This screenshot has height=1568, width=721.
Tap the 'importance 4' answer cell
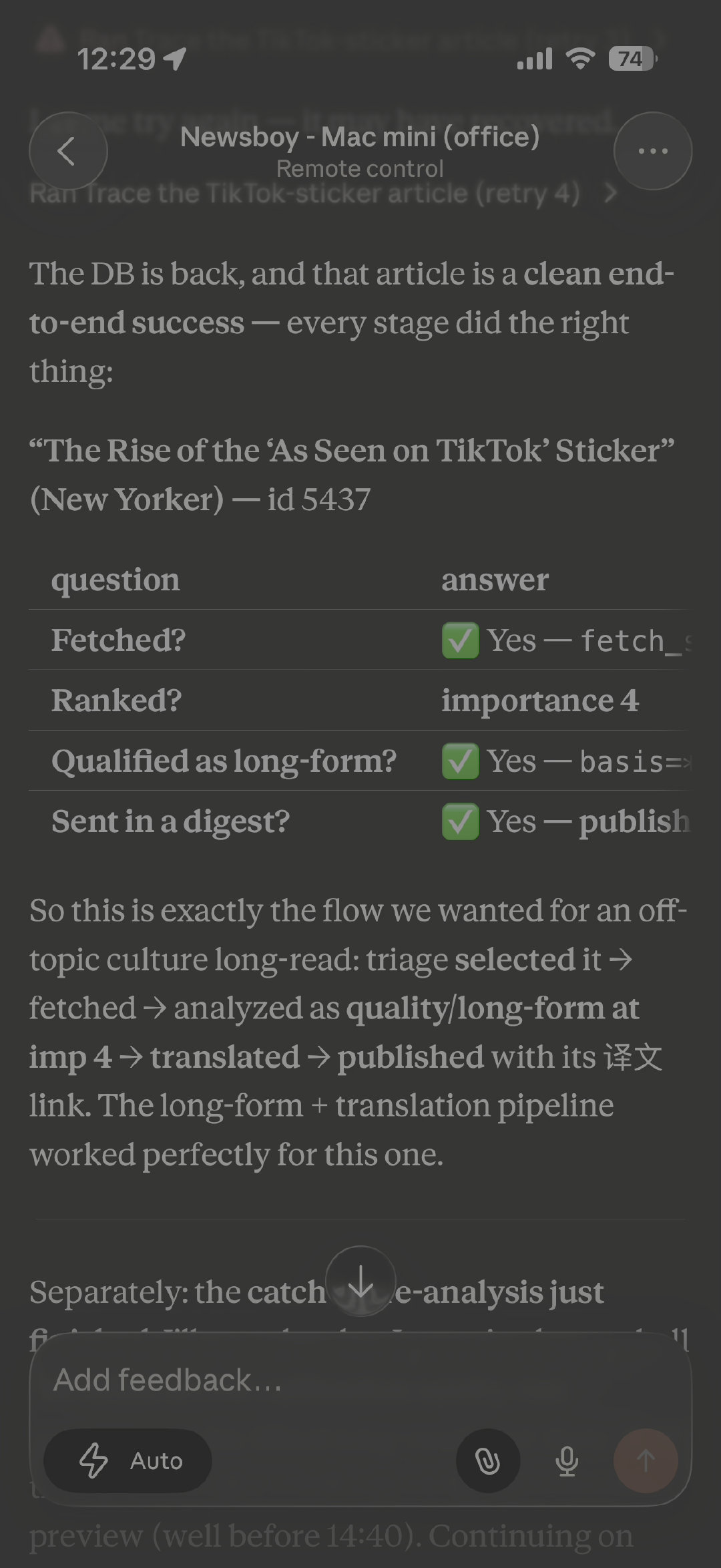click(x=540, y=701)
